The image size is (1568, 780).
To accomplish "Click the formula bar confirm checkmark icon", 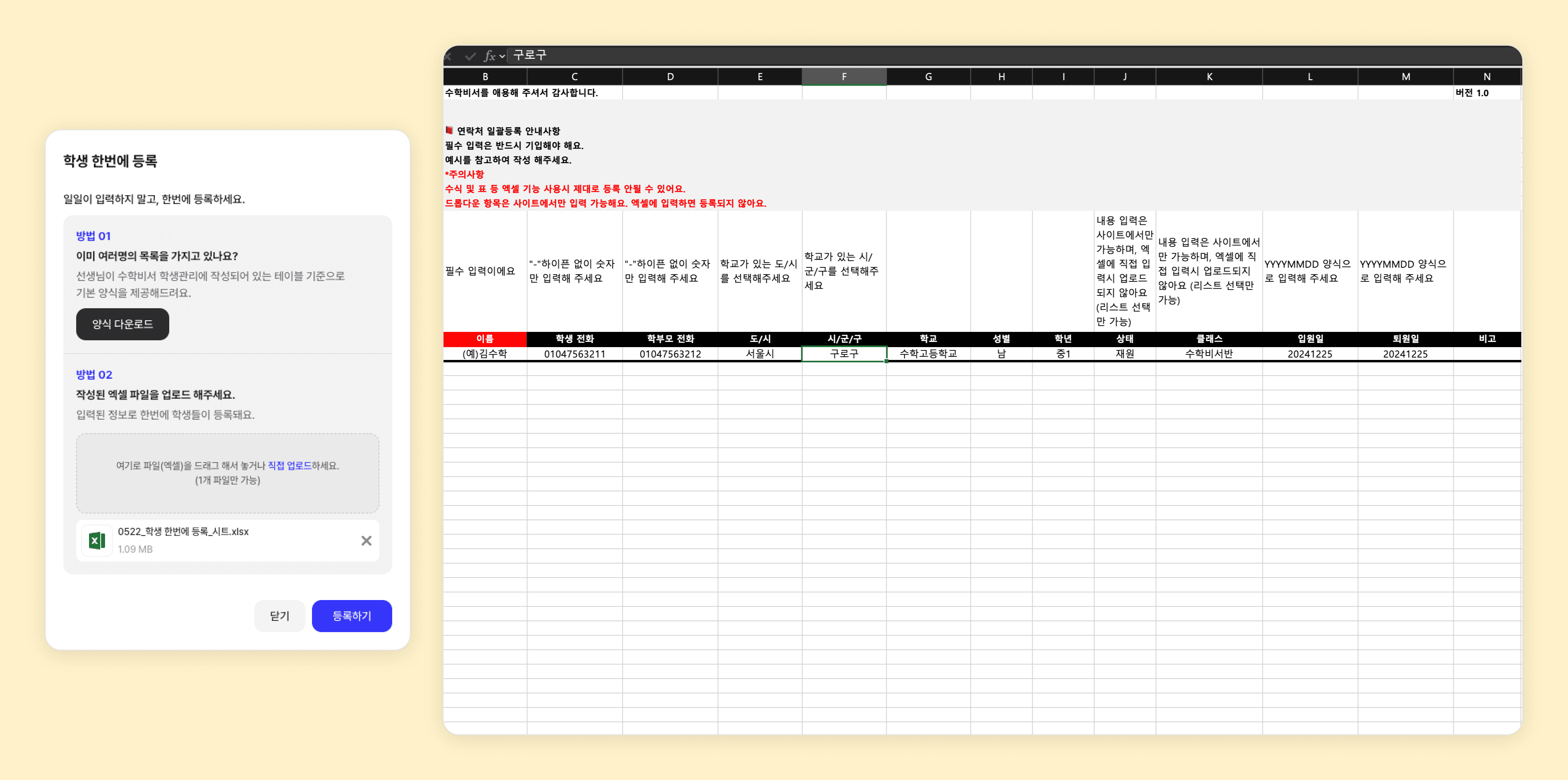I will pos(469,56).
